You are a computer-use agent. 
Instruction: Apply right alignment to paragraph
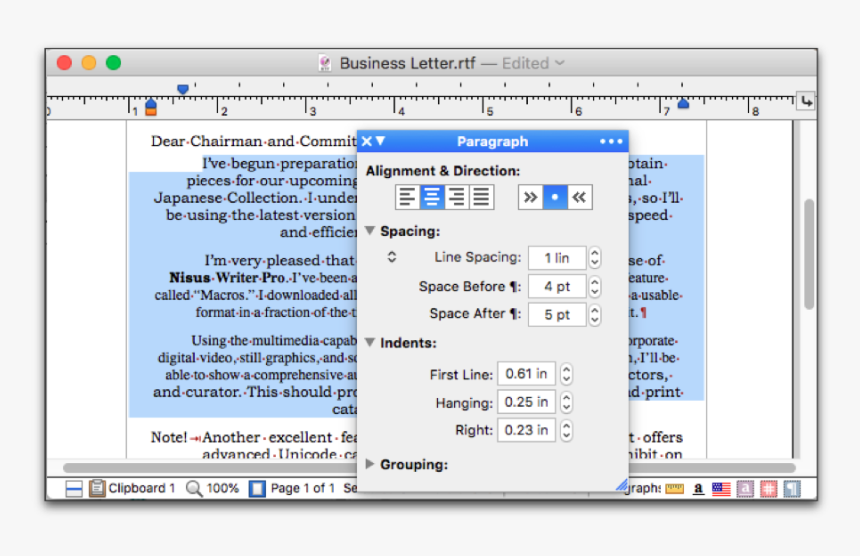coord(456,197)
